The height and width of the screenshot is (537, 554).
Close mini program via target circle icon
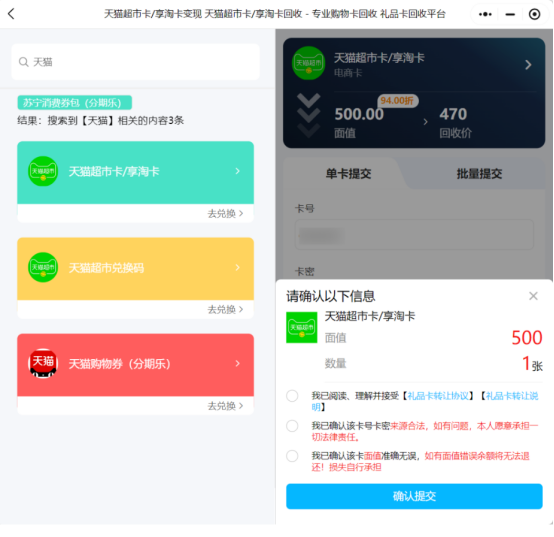click(x=534, y=14)
